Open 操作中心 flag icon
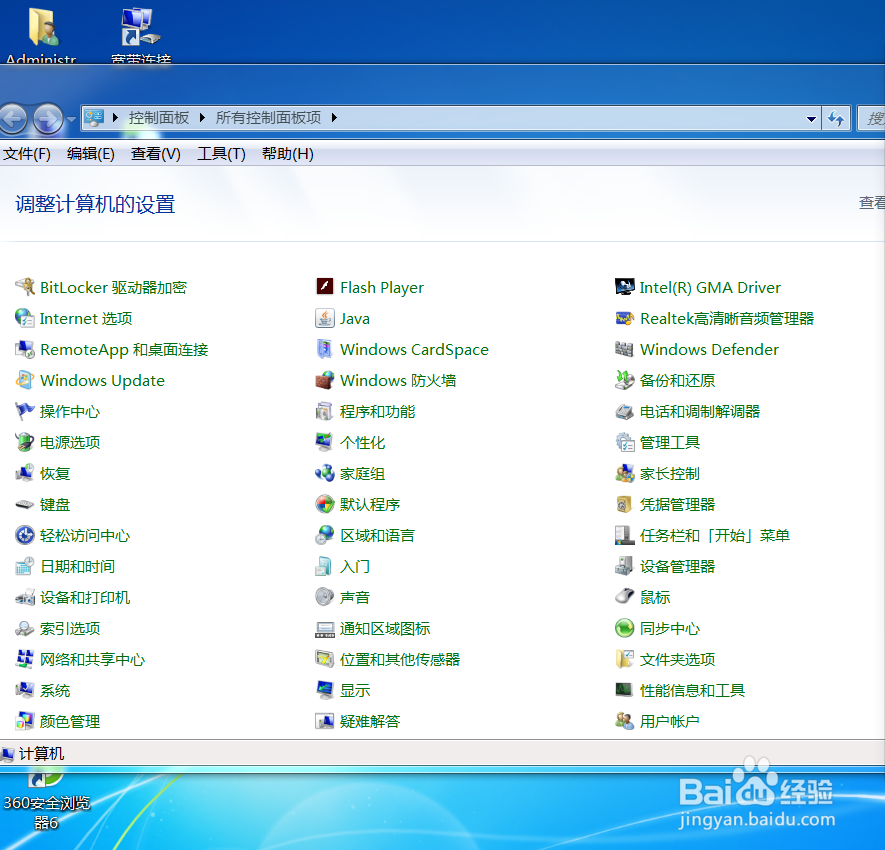 [x=25, y=411]
